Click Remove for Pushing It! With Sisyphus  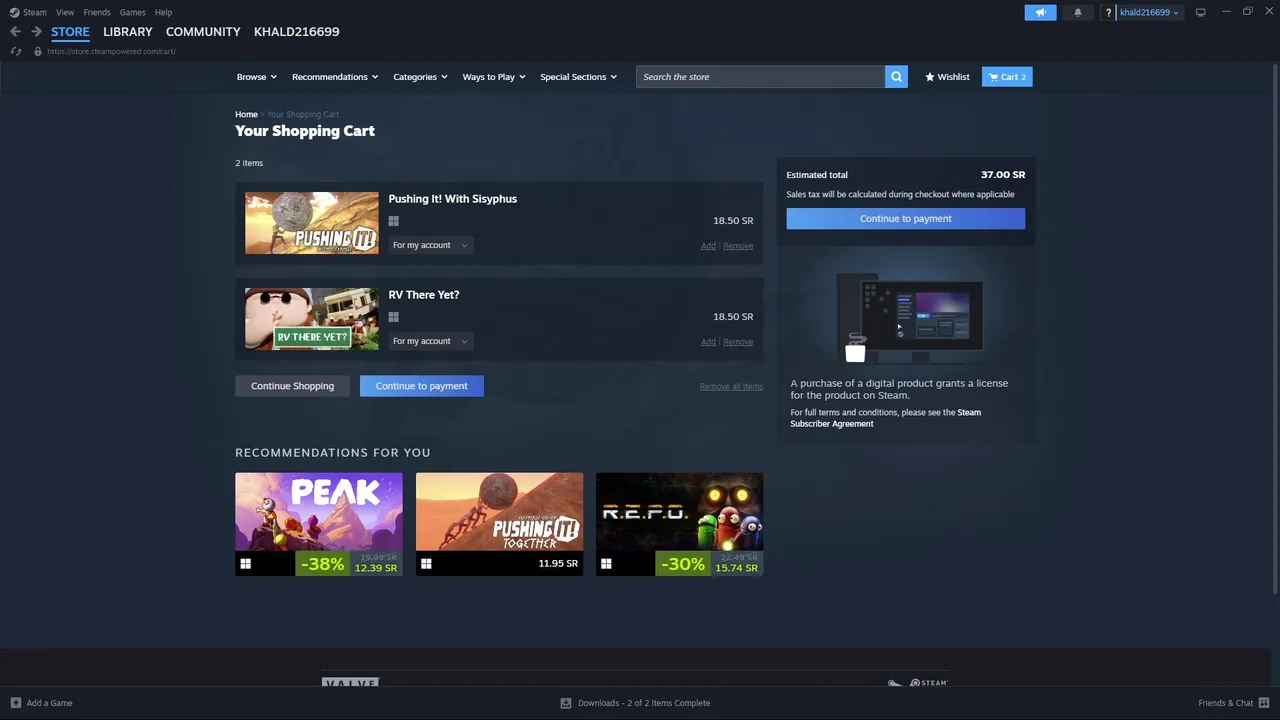[738, 246]
